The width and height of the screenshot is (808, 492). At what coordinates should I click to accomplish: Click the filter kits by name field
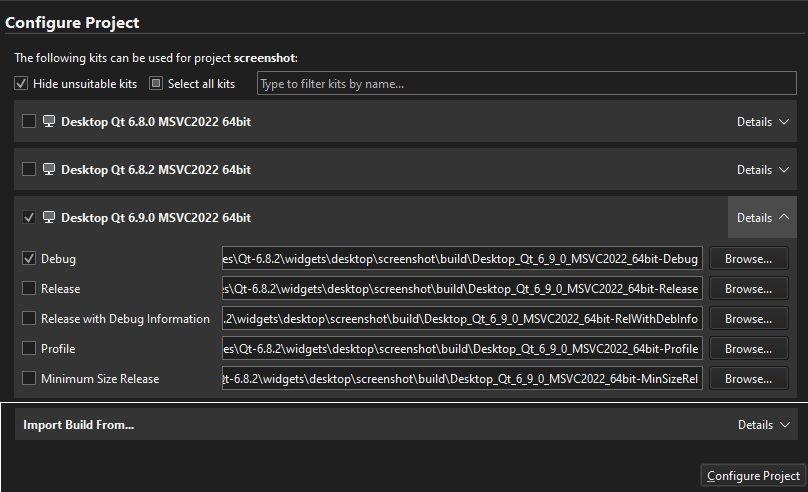point(526,84)
